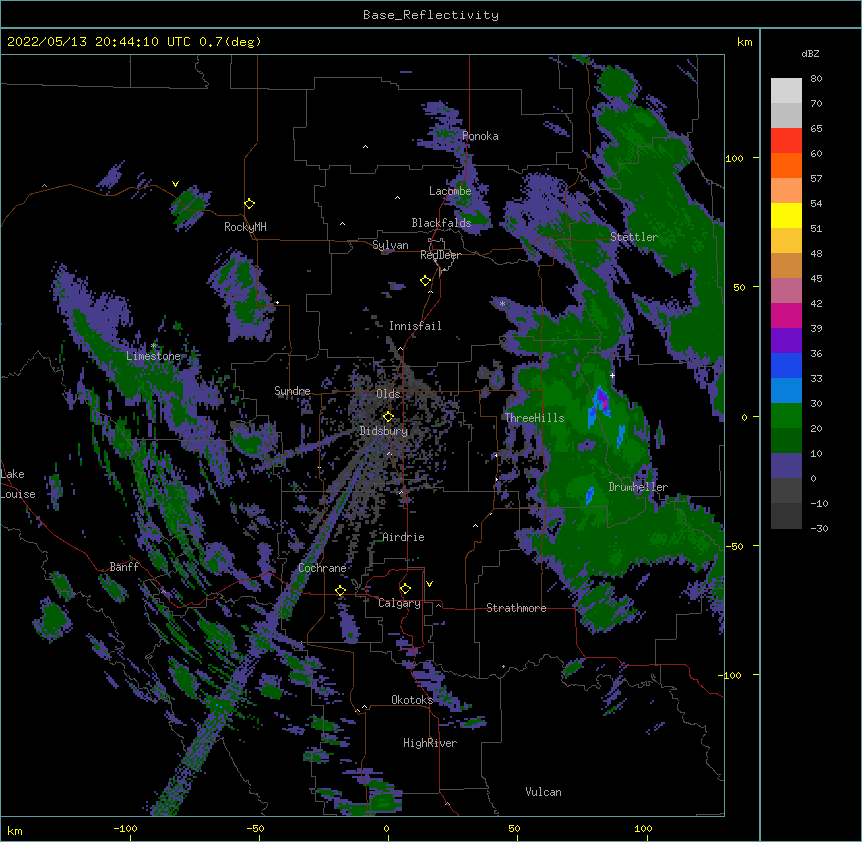This screenshot has height=842, width=862.
Task: Pick the bright green 20-30 dBZ legend swatch
Action: tap(786, 416)
